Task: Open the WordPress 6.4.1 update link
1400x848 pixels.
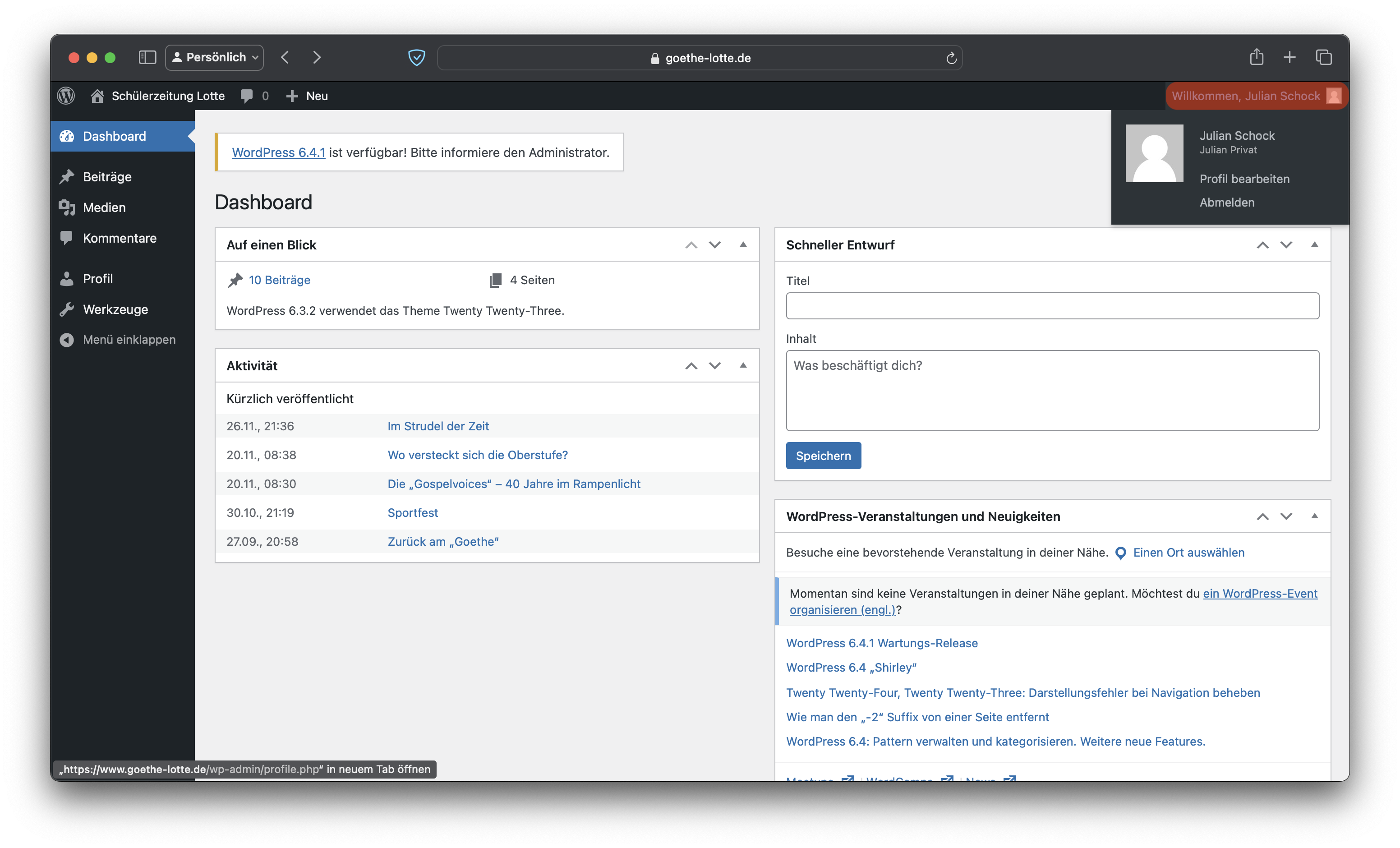Action: click(x=278, y=152)
